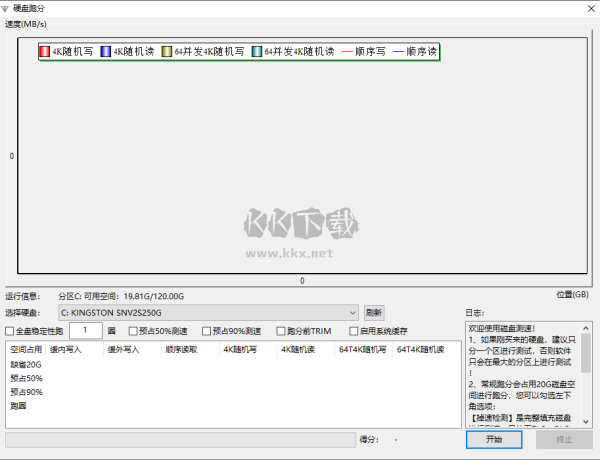The width and height of the screenshot is (600, 460).
Task: Click the log scrollbar up arrow
Action: pos(585,328)
